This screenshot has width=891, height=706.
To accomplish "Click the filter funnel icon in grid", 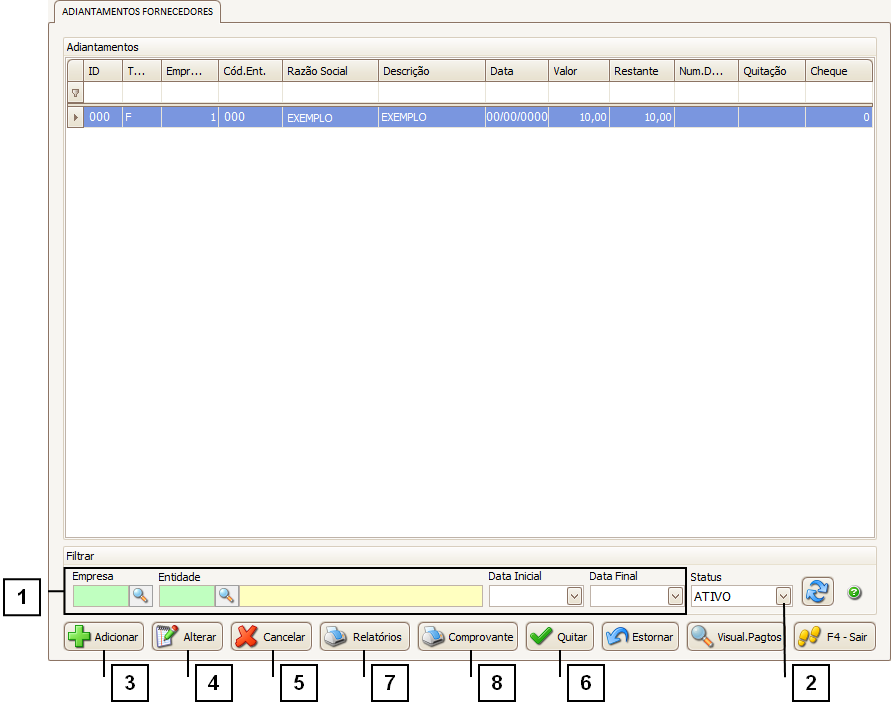I will (x=75, y=92).
